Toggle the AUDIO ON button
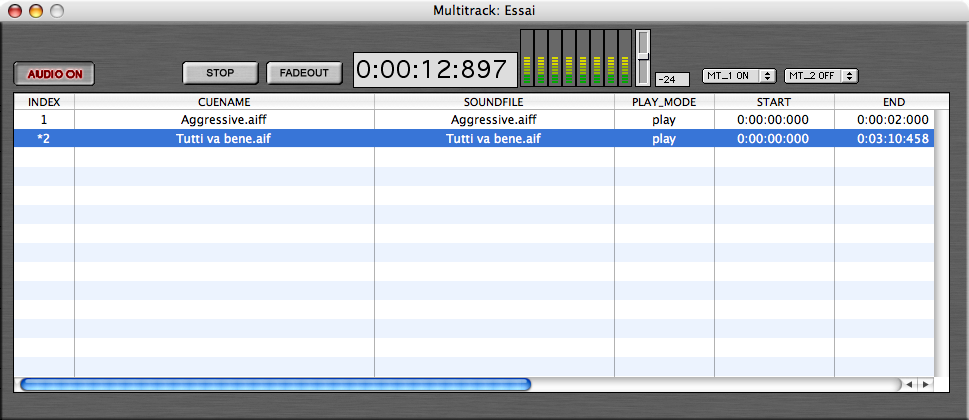The image size is (969, 420). point(54,74)
